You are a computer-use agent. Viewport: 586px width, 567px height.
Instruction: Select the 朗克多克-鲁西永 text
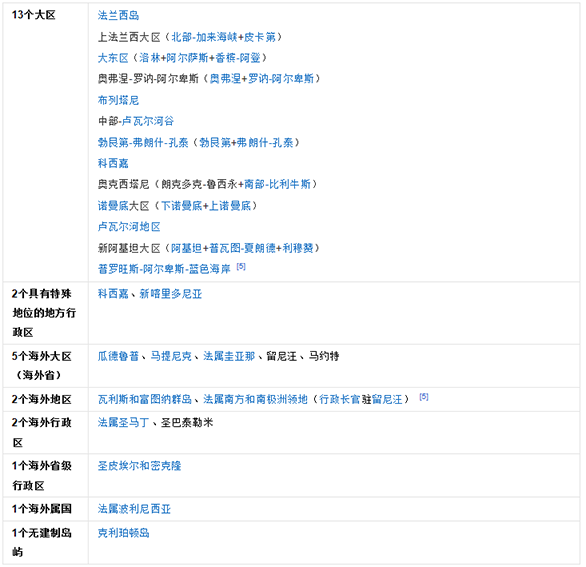coord(199,184)
